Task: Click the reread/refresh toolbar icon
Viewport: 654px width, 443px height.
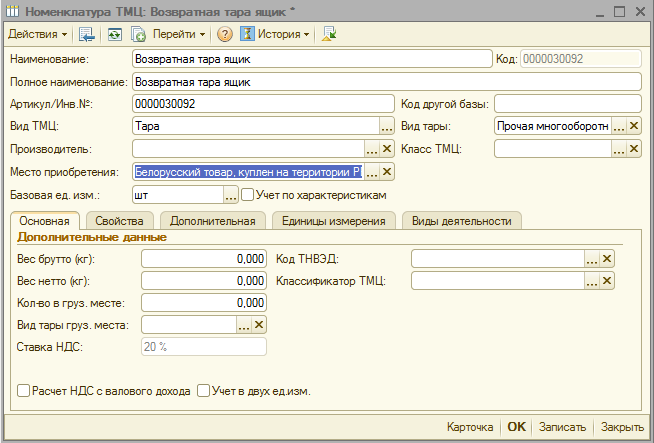Action: 115,34
